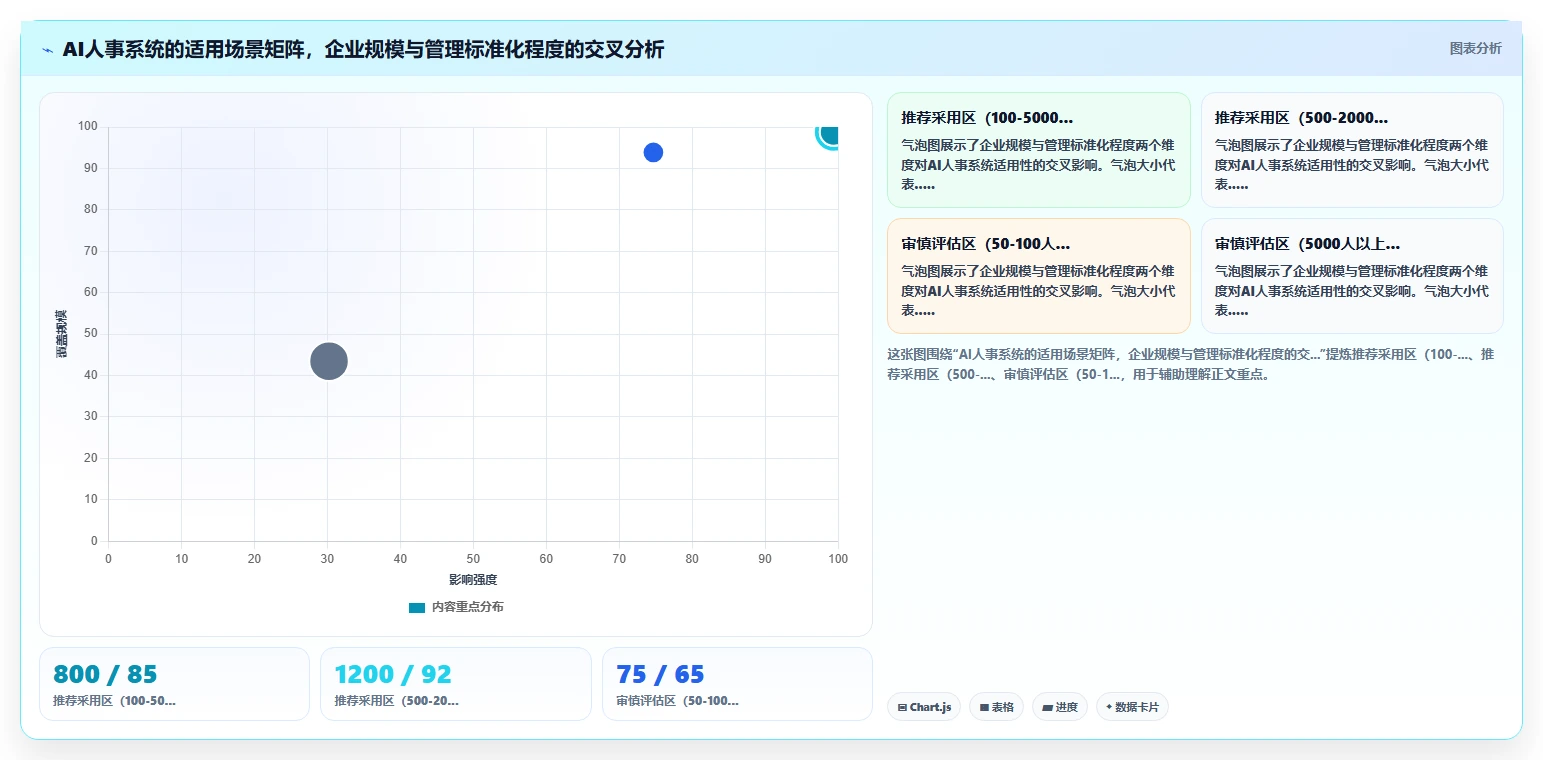Click the 75 / 65 stat value

660,674
